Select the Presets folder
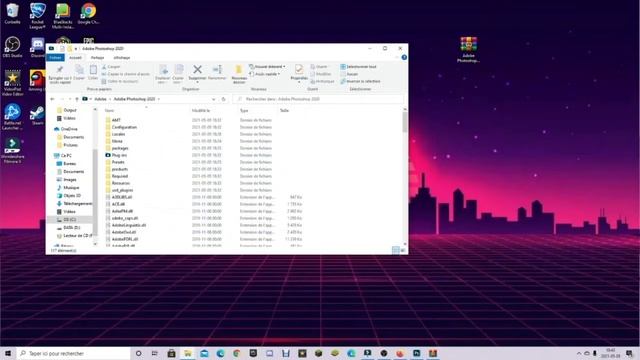This screenshot has width=640, height=360. tap(118, 162)
